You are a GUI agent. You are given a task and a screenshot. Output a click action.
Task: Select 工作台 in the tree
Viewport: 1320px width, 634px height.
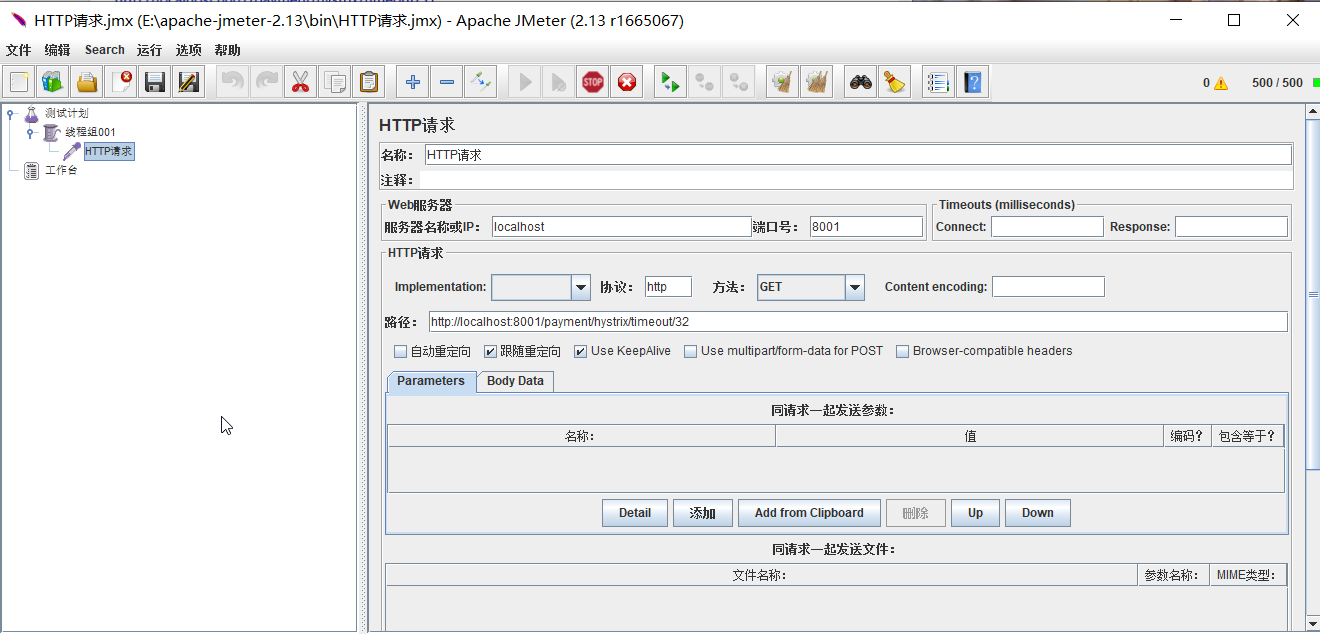click(x=60, y=170)
